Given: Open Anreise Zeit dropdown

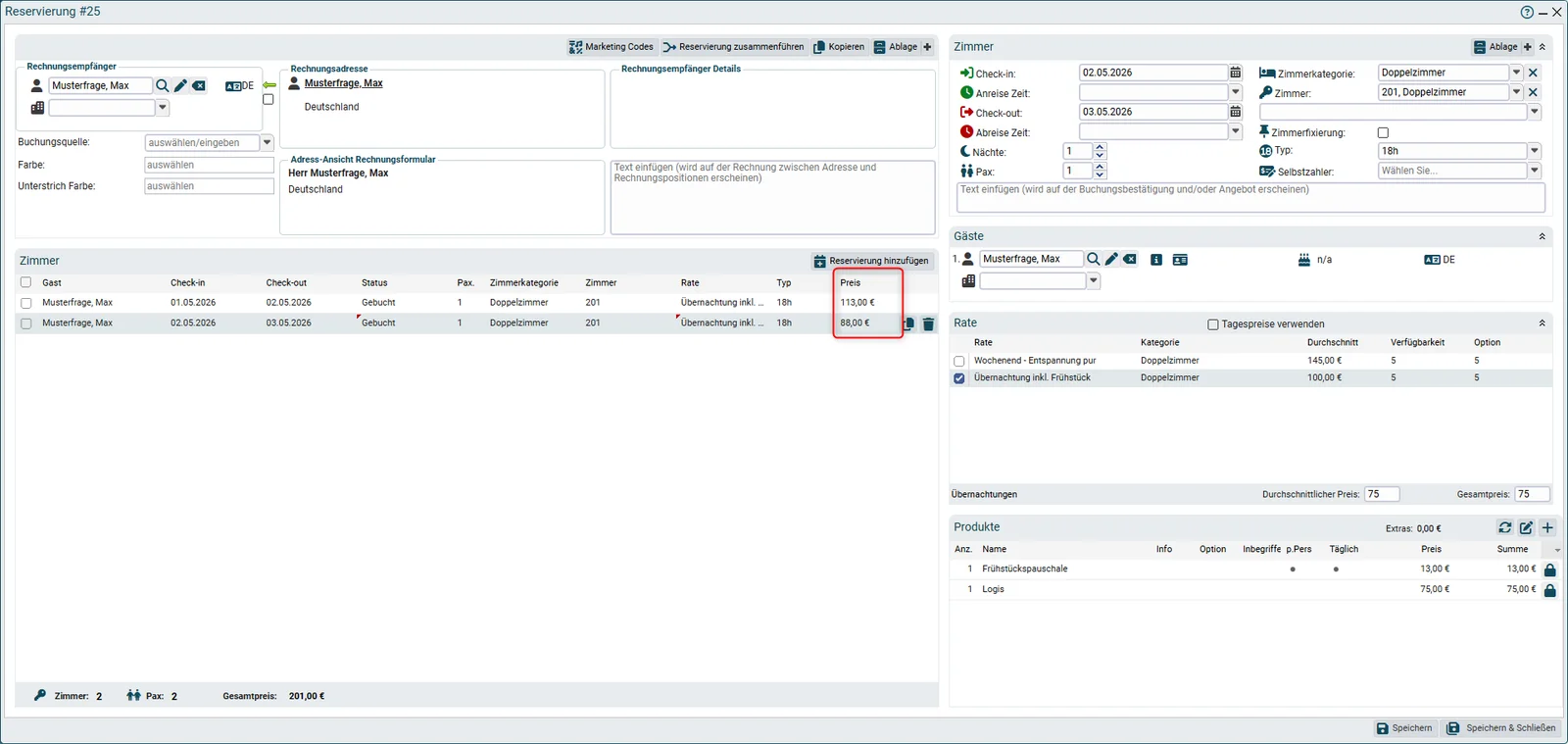Looking at the screenshot, I should coord(1235,92).
